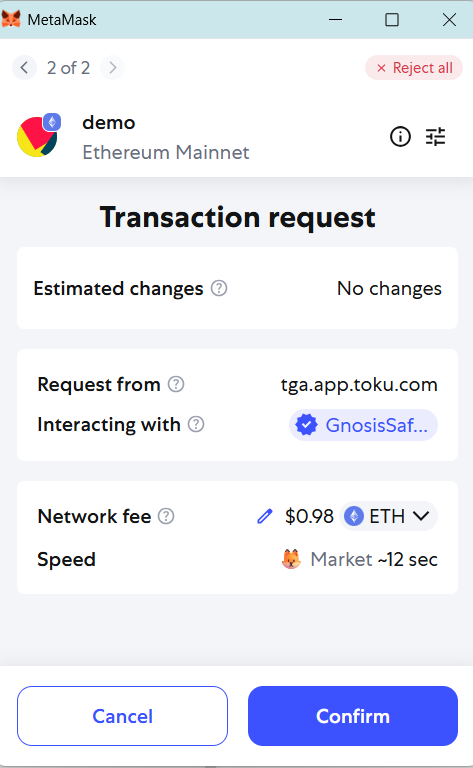Click the tga.app.toku.com origin text
This screenshot has height=768, width=473.
(359, 385)
